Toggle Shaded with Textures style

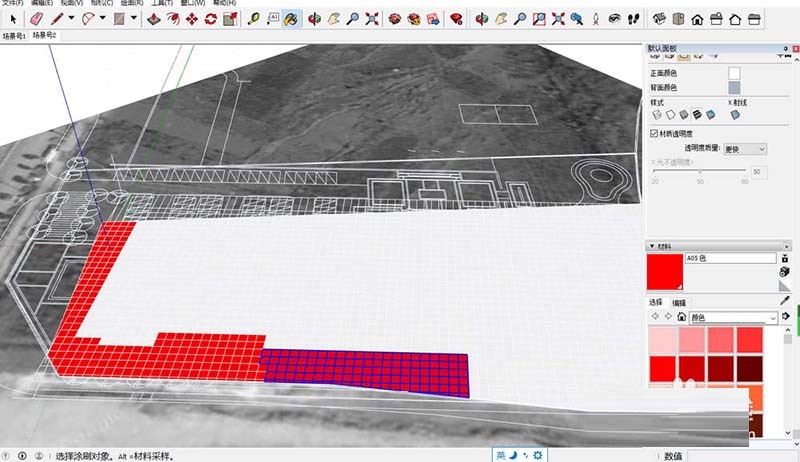pos(697,115)
